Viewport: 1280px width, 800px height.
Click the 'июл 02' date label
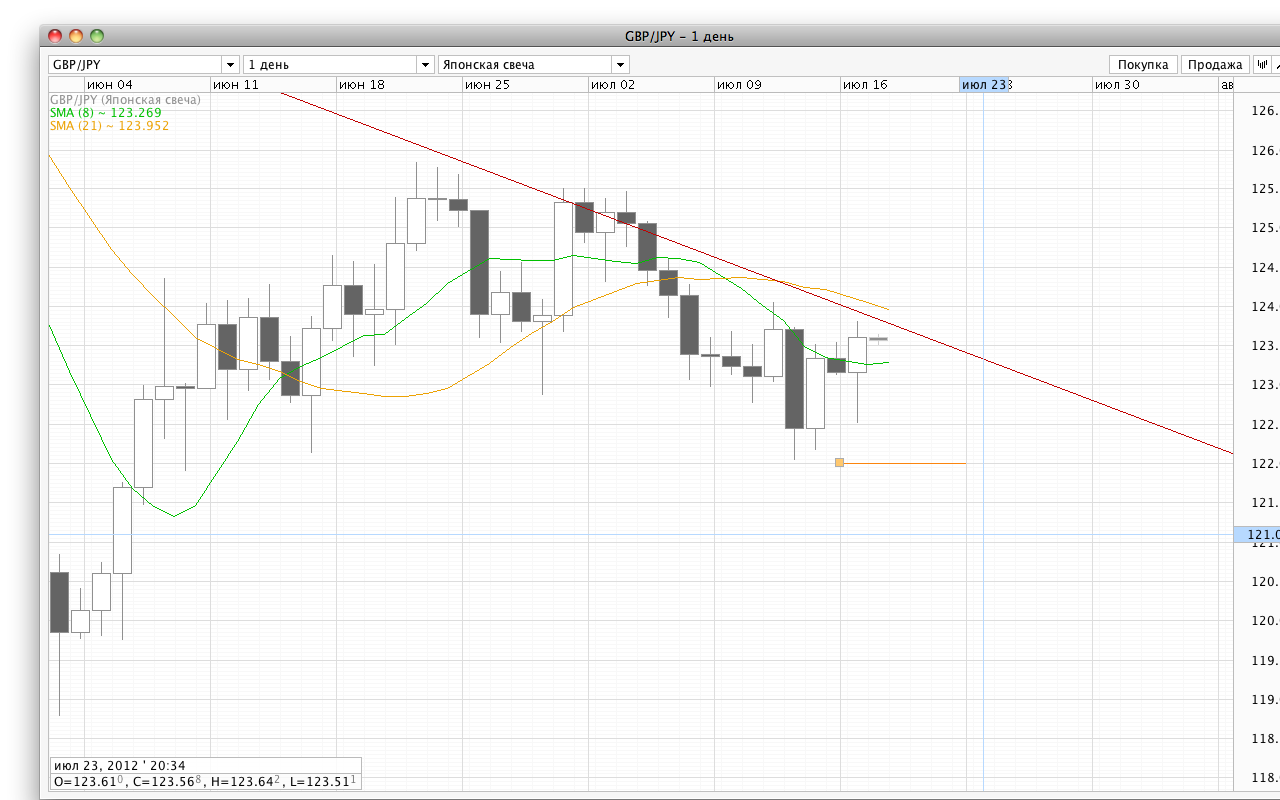point(613,85)
